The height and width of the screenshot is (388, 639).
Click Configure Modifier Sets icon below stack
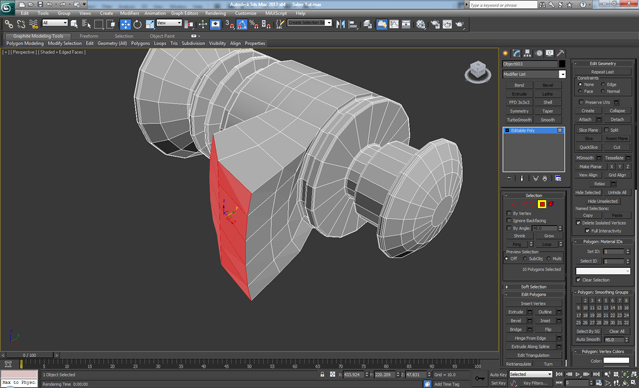pos(558,179)
